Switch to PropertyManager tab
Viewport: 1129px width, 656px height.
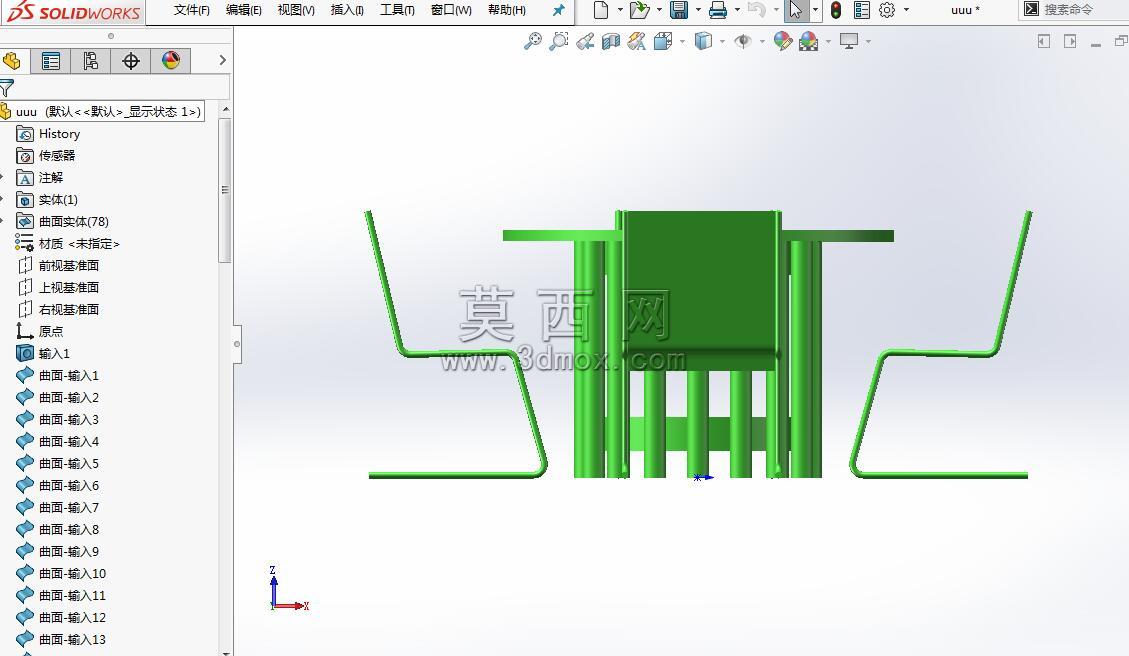[50, 61]
